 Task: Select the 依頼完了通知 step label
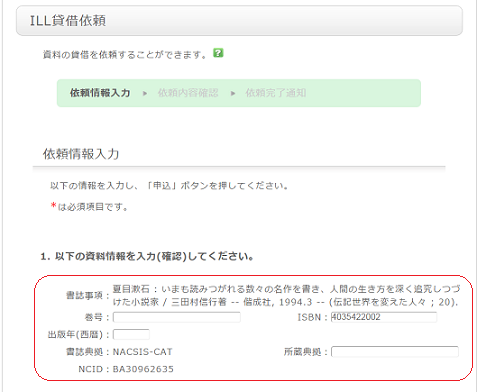point(276,93)
